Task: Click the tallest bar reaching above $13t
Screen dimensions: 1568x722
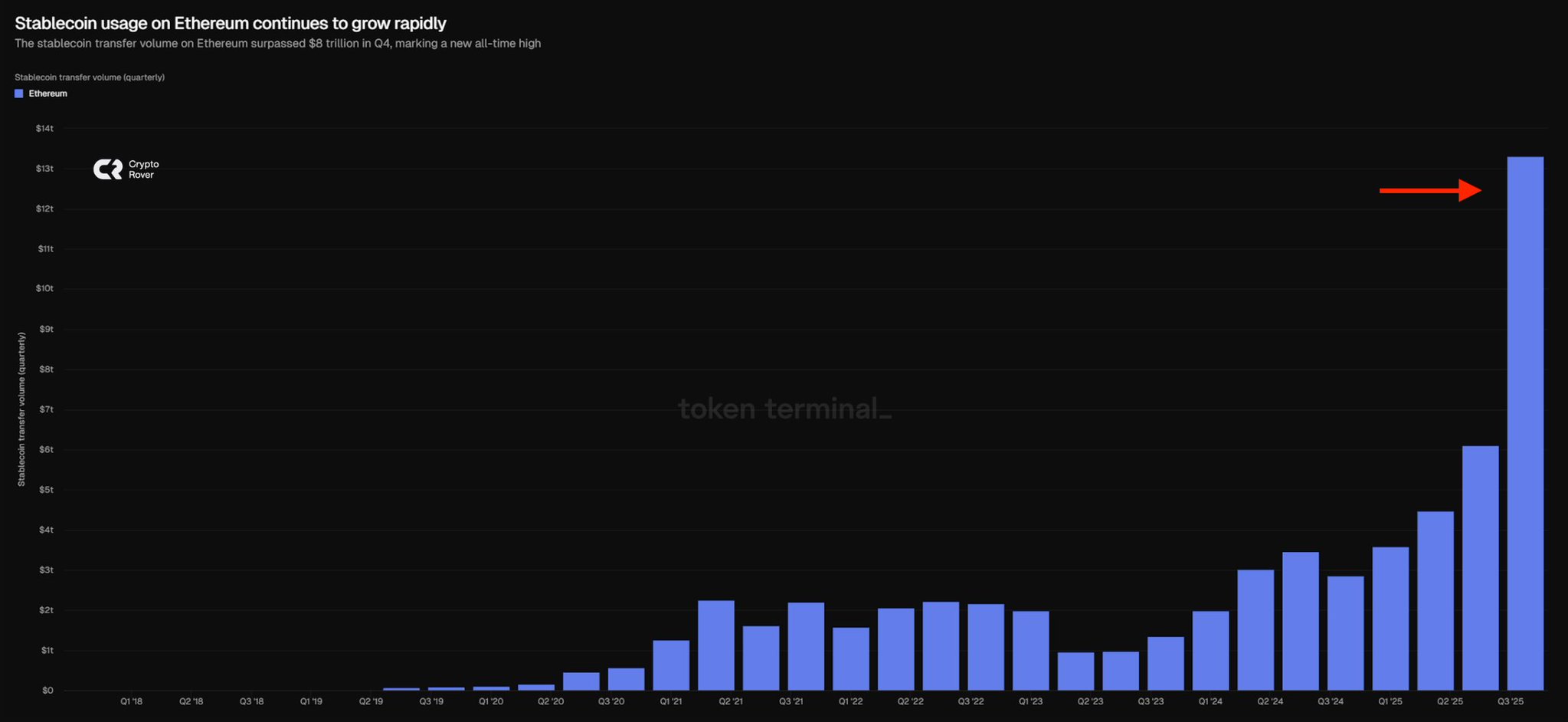Action: (1525, 424)
